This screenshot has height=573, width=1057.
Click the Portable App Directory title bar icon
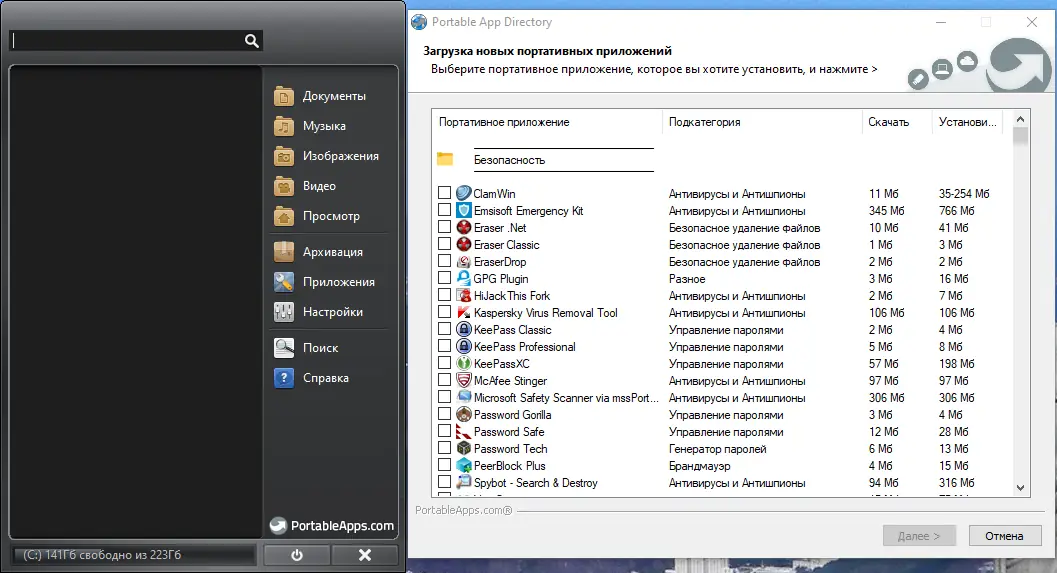pos(419,22)
